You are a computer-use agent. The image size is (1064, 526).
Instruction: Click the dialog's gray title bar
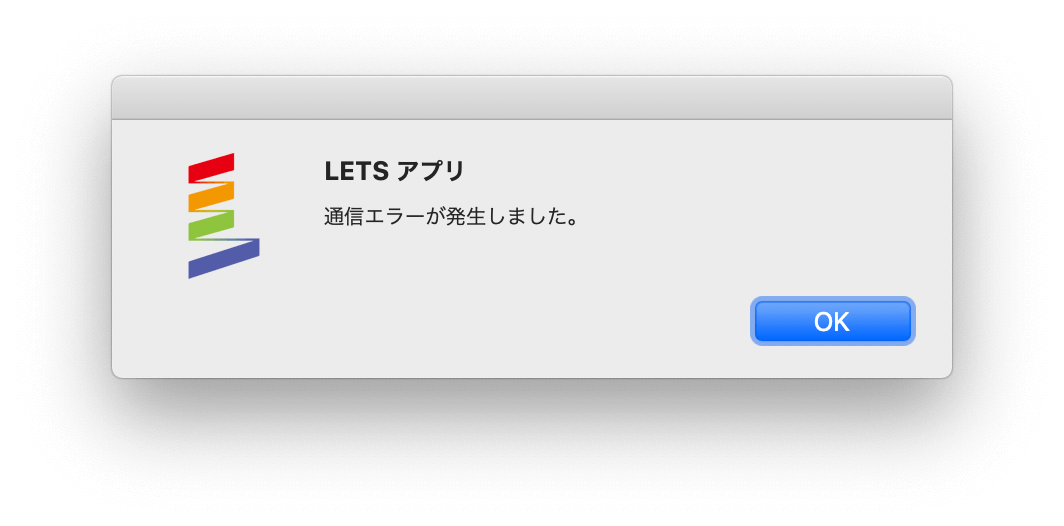click(x=532, y=98)
